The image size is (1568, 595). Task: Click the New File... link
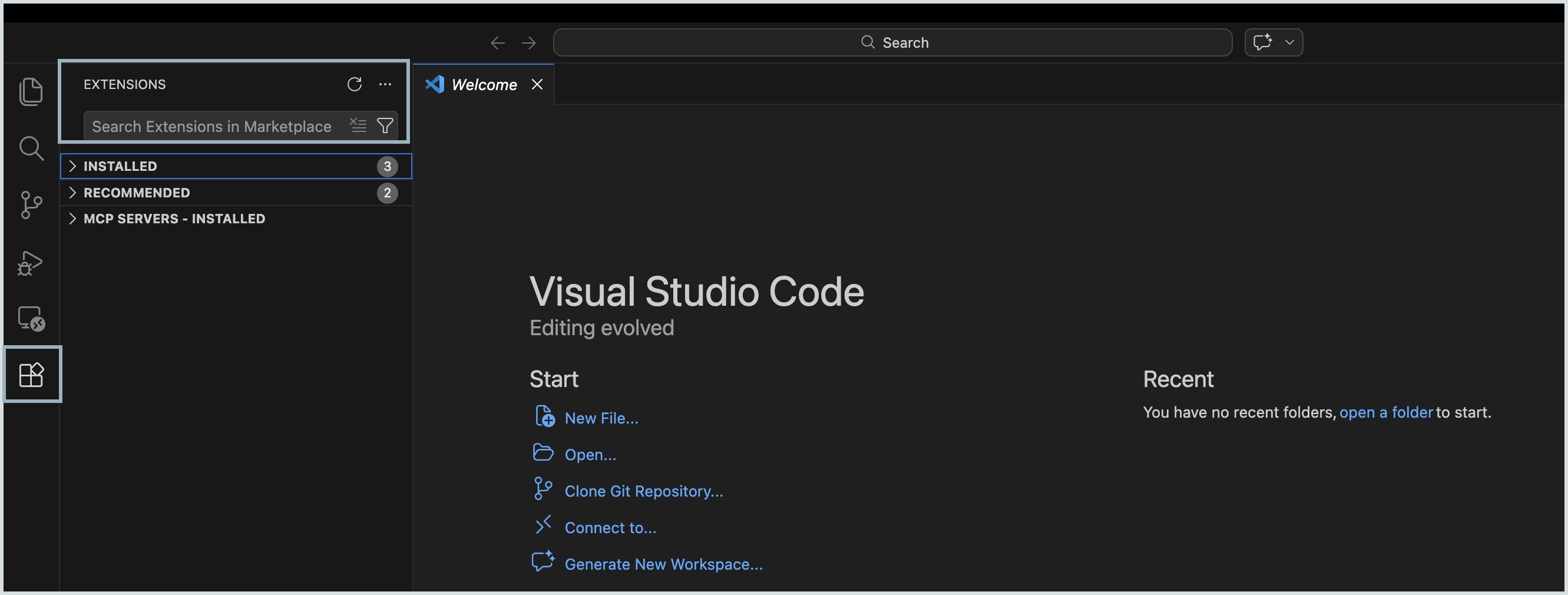pyautogui.click(x=601, y=418)
